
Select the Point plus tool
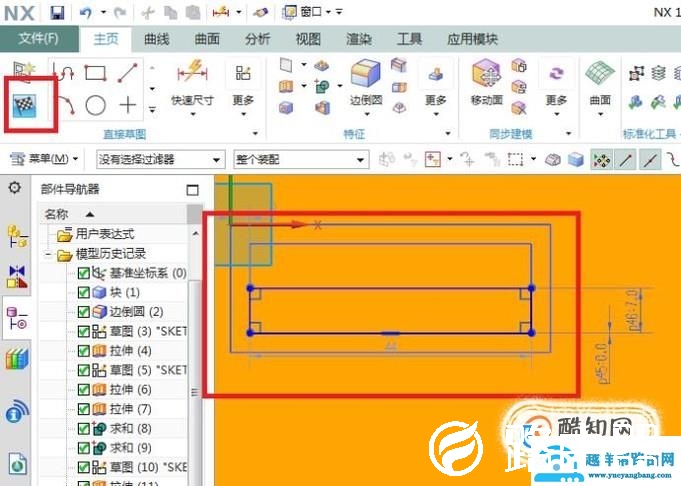click(x=128, y=105)
